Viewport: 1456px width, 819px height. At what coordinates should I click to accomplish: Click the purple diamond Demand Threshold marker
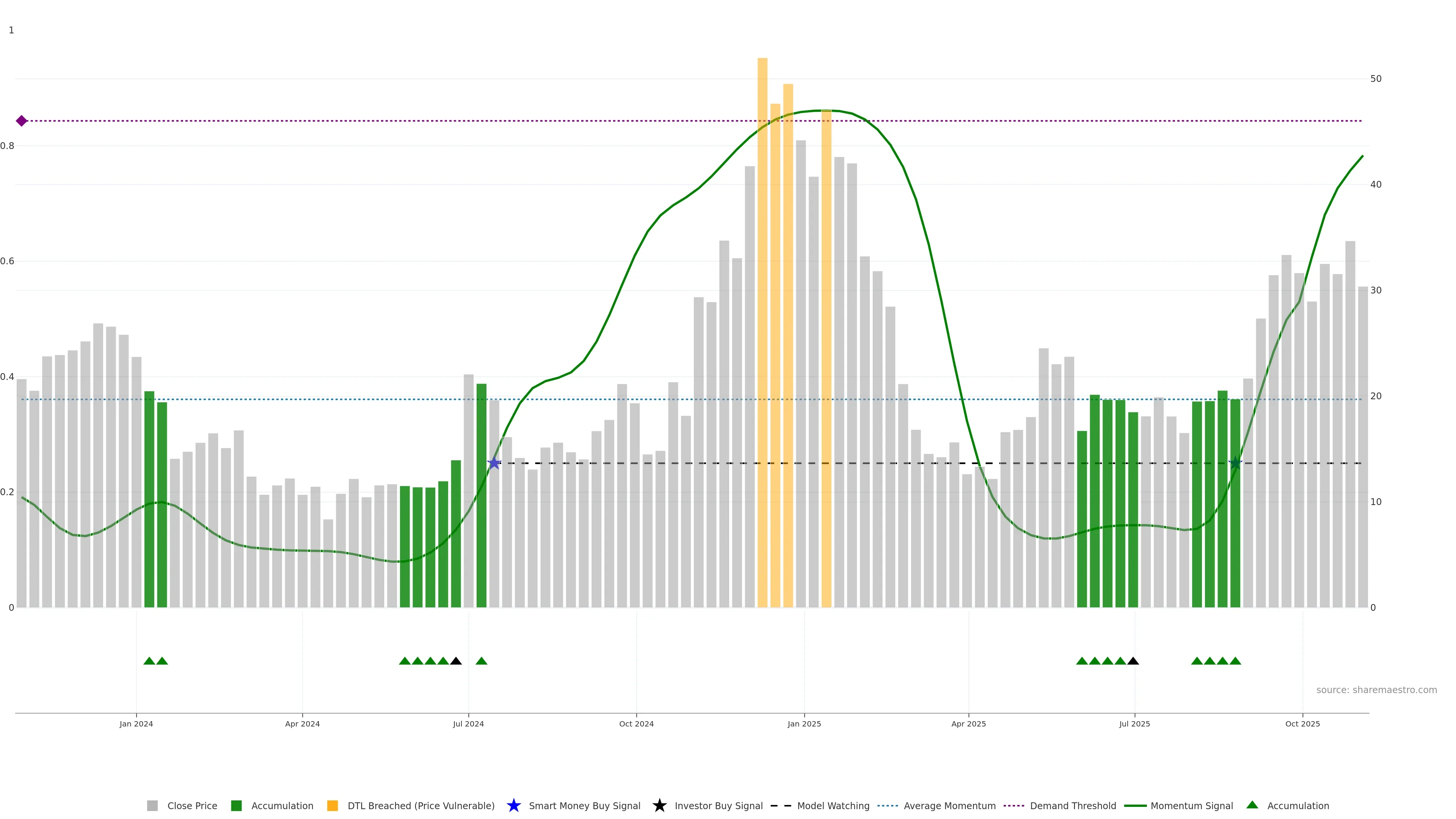click(x=22, y=121)
